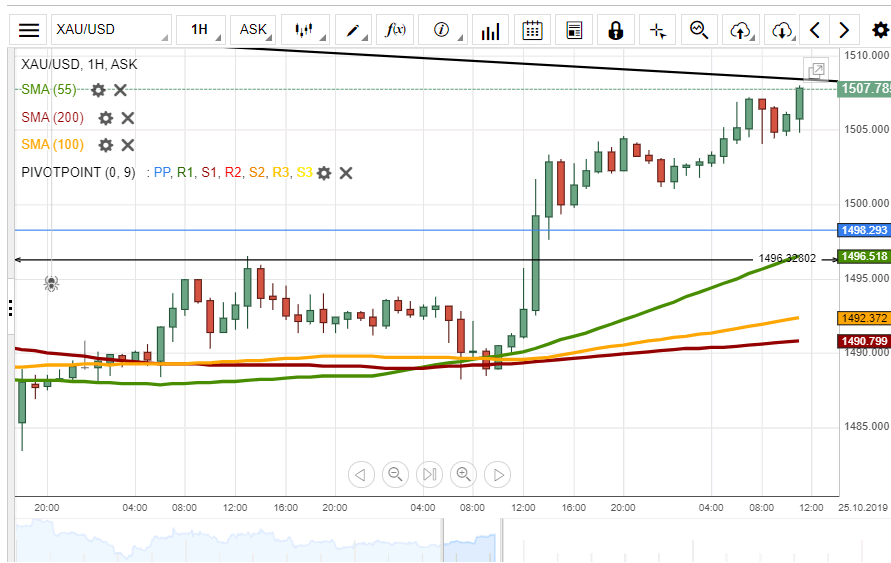This screenshot has width=891, height=563.
Task: Click the green 1496.518 SMA price tag
Action: (x=864, y=256)
